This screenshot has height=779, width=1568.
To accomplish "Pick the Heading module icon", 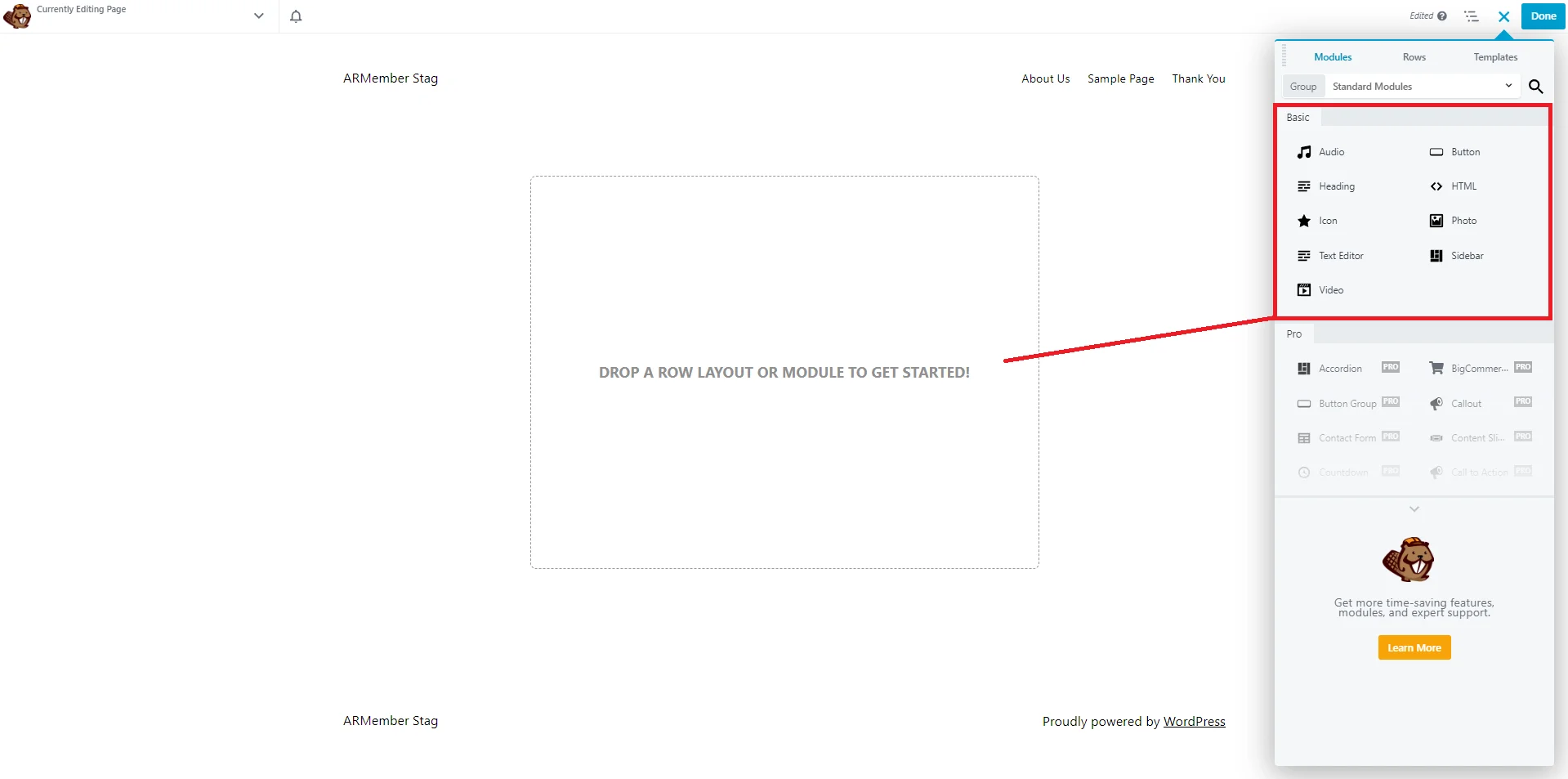I will click(x=1304, y=186).
